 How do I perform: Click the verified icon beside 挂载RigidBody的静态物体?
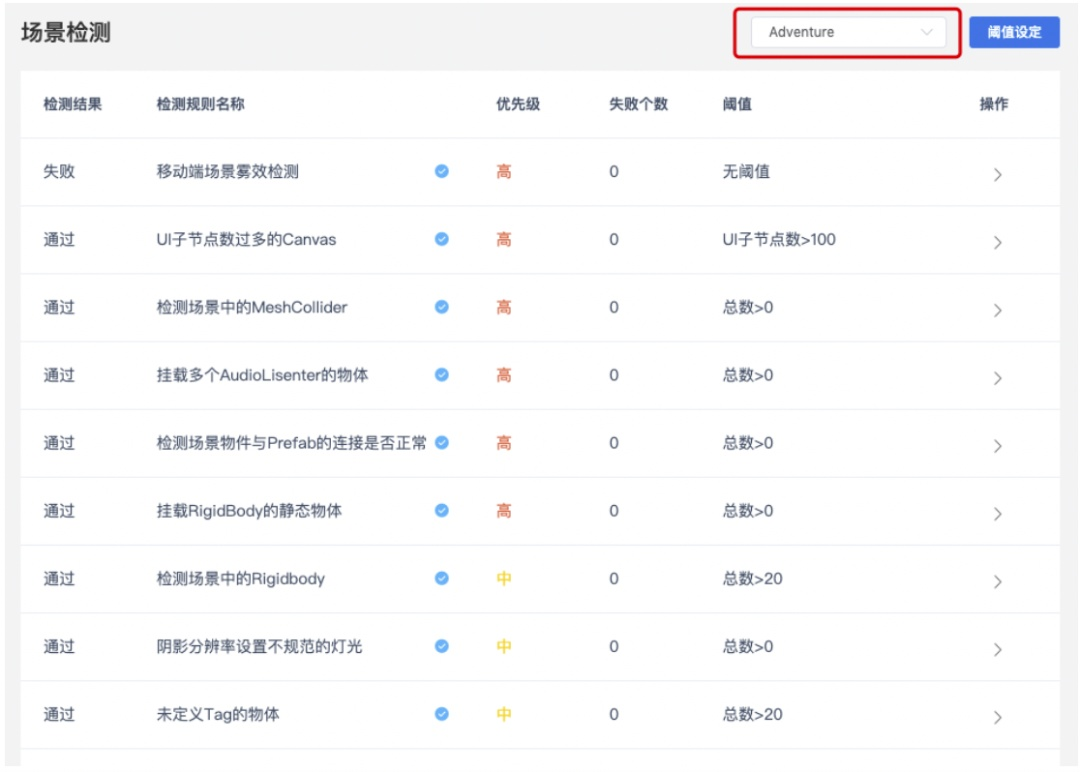click(441, 510)
